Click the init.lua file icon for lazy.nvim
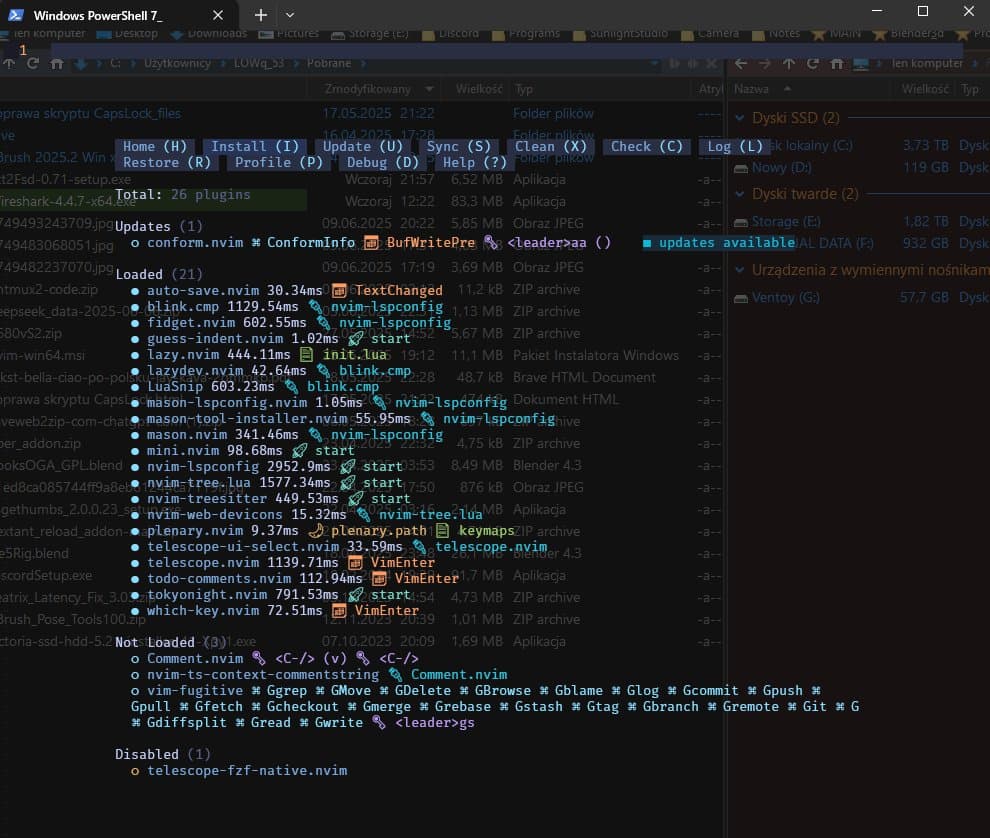 click(x=307, y=354)
